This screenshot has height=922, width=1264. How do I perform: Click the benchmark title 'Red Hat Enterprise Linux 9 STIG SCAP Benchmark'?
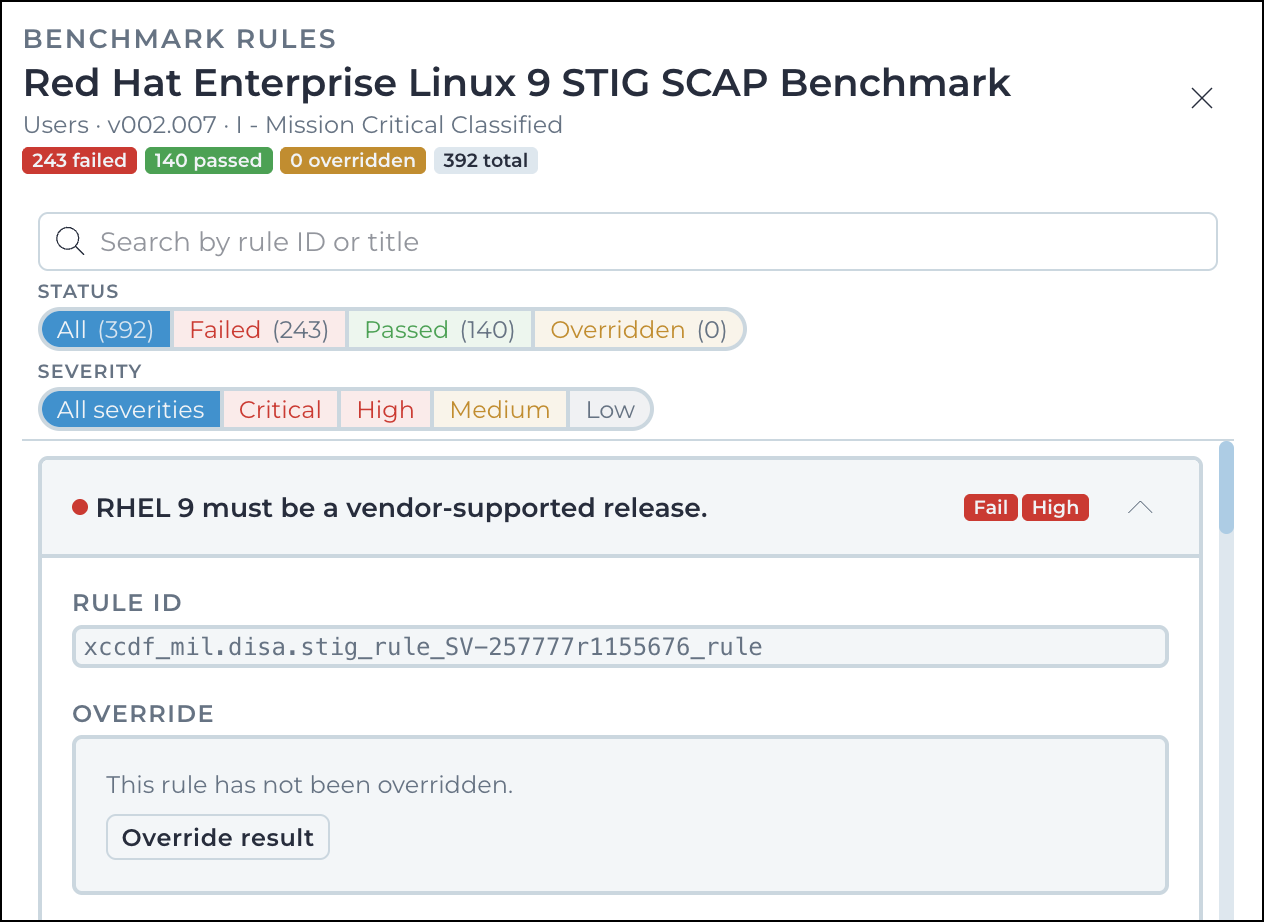click(x=517, y=83)
